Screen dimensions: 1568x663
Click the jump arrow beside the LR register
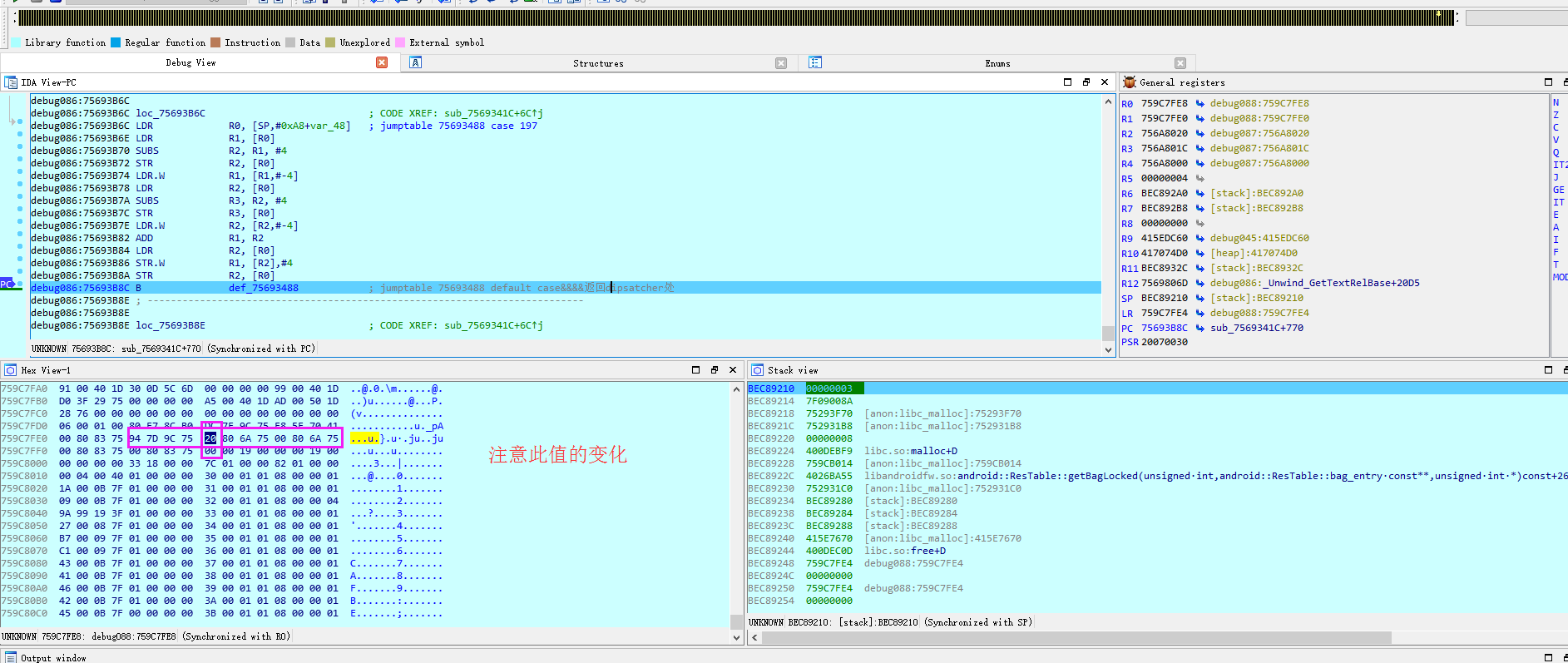pos(1200,314)
